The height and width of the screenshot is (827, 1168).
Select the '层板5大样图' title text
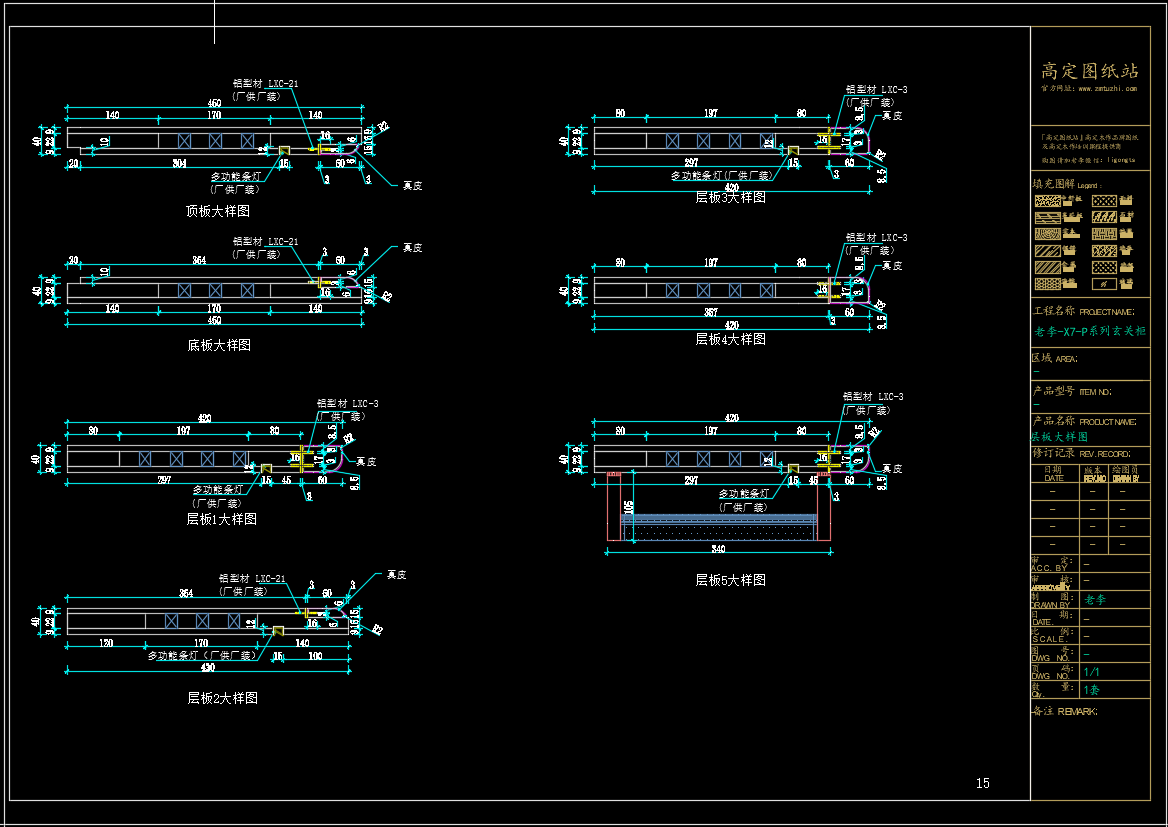click(x=730, y=580)
